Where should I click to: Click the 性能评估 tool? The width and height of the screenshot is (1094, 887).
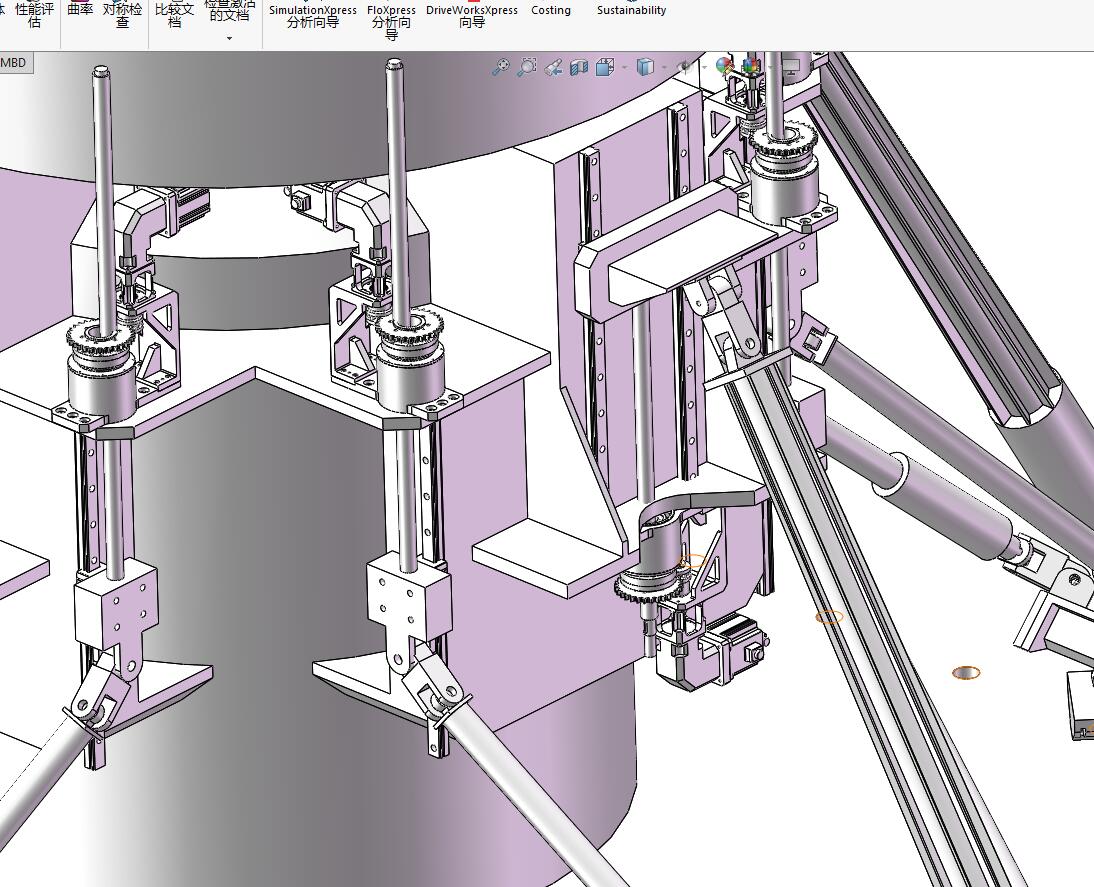pos(34,14)
